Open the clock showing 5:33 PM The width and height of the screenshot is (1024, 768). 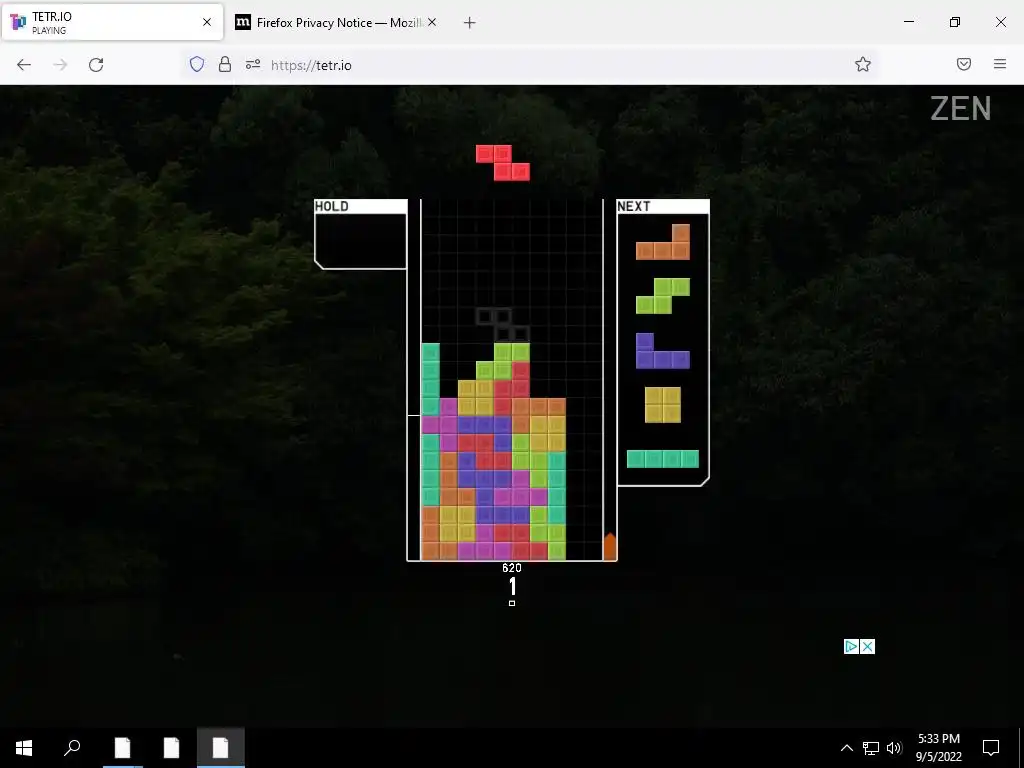pyautogui.click(x=938, y=748)
